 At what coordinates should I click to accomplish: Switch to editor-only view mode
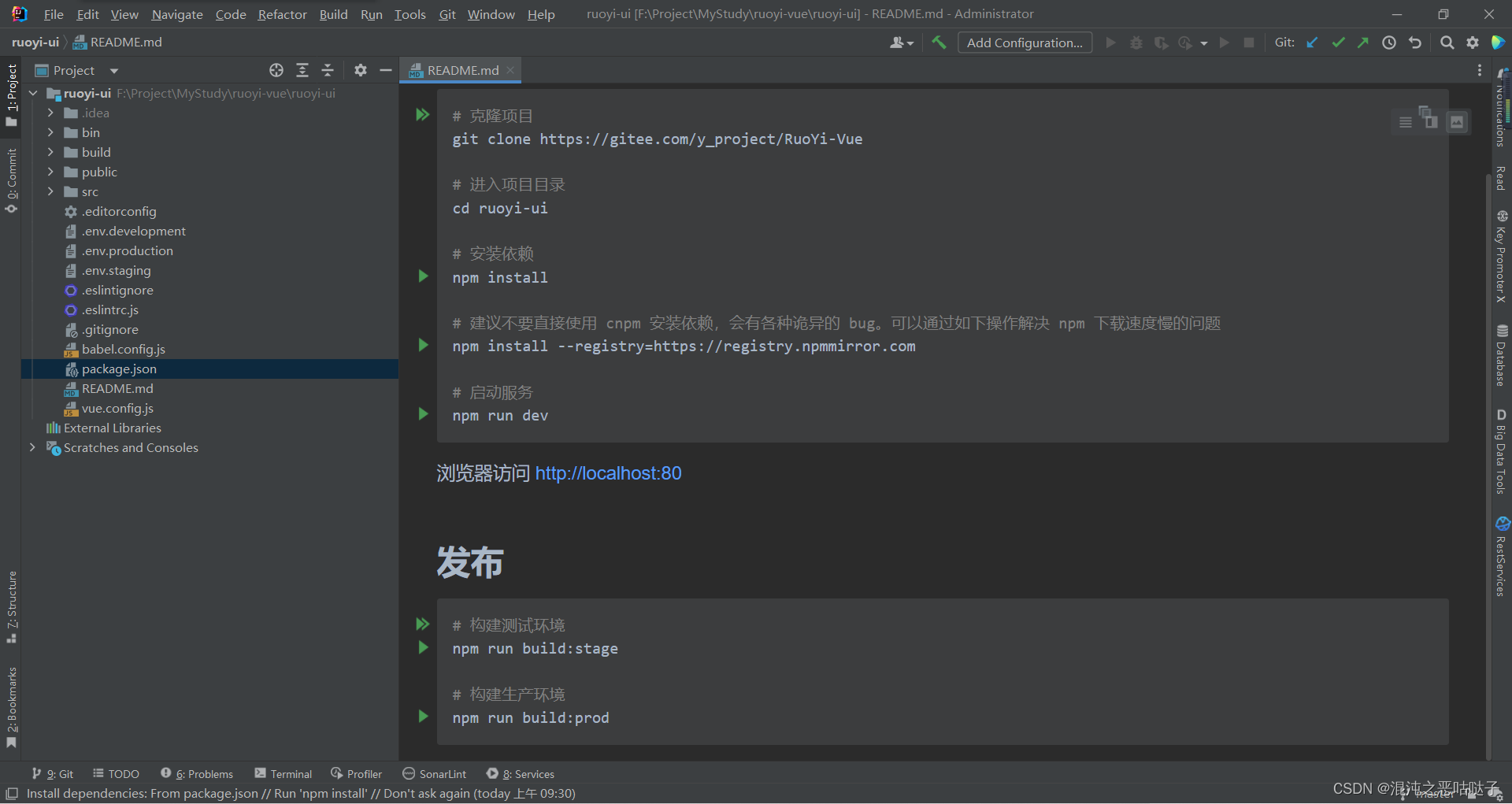(1405, 122)
